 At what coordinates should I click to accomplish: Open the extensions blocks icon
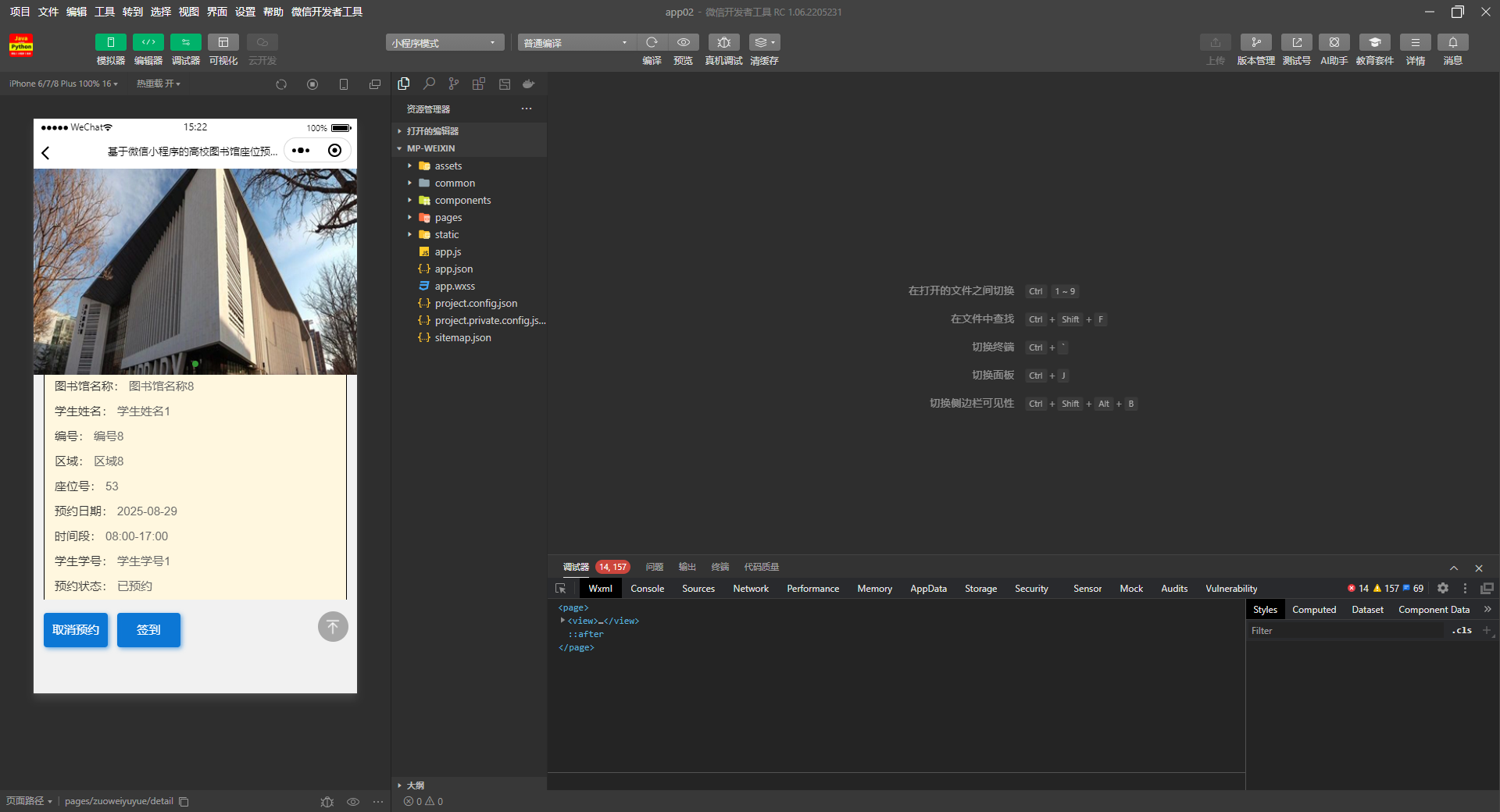coord(479,84)
